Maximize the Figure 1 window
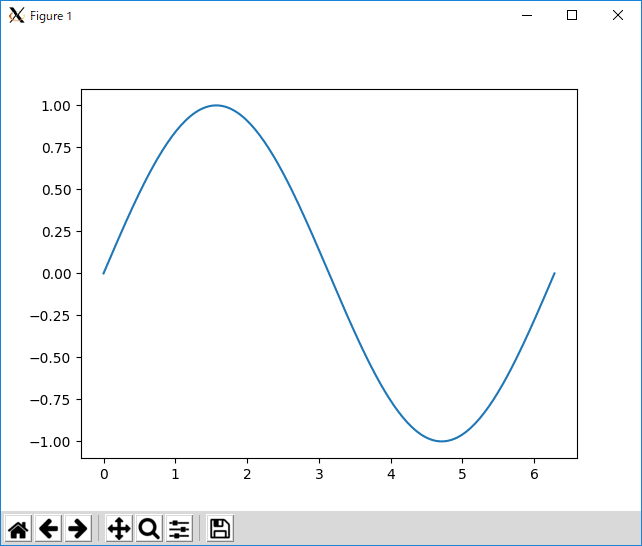 click(572, 16)
